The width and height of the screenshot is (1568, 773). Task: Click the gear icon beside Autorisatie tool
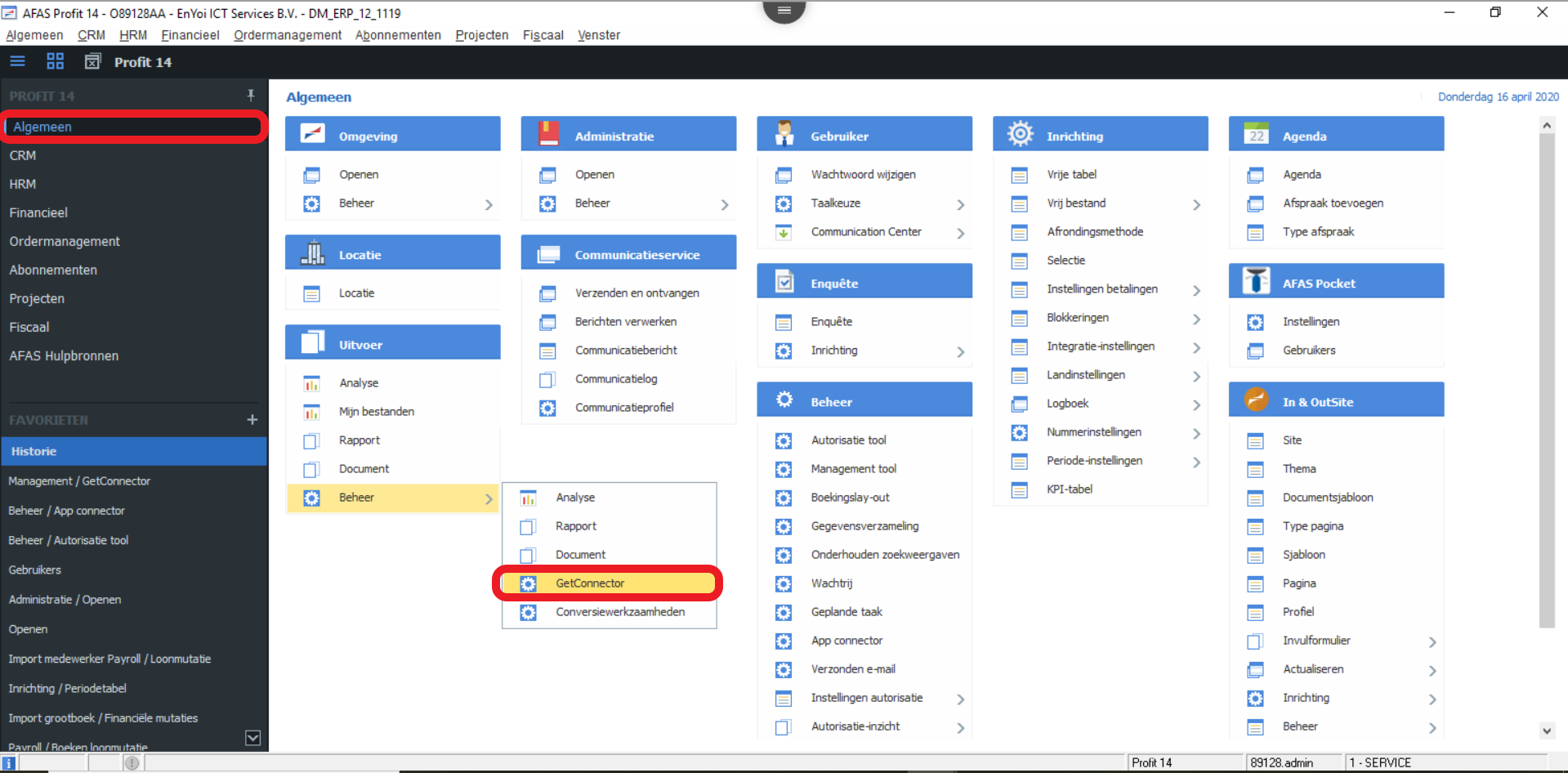coord(783,441)
